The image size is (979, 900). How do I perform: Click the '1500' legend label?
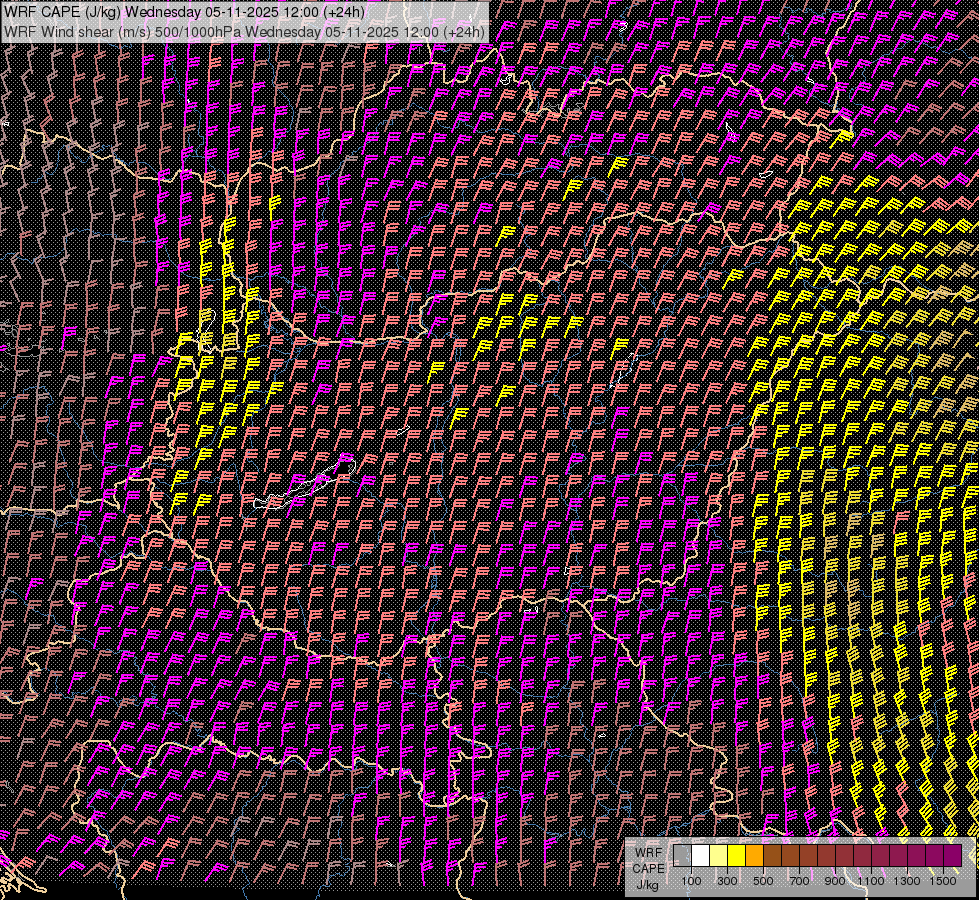(x=943, y=881)
